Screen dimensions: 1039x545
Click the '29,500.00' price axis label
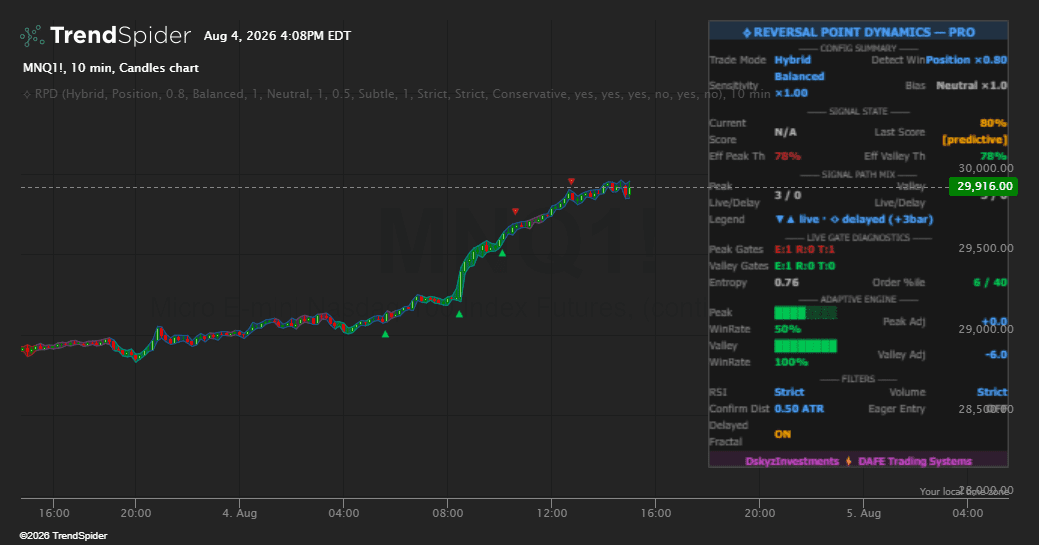[985, 248]
